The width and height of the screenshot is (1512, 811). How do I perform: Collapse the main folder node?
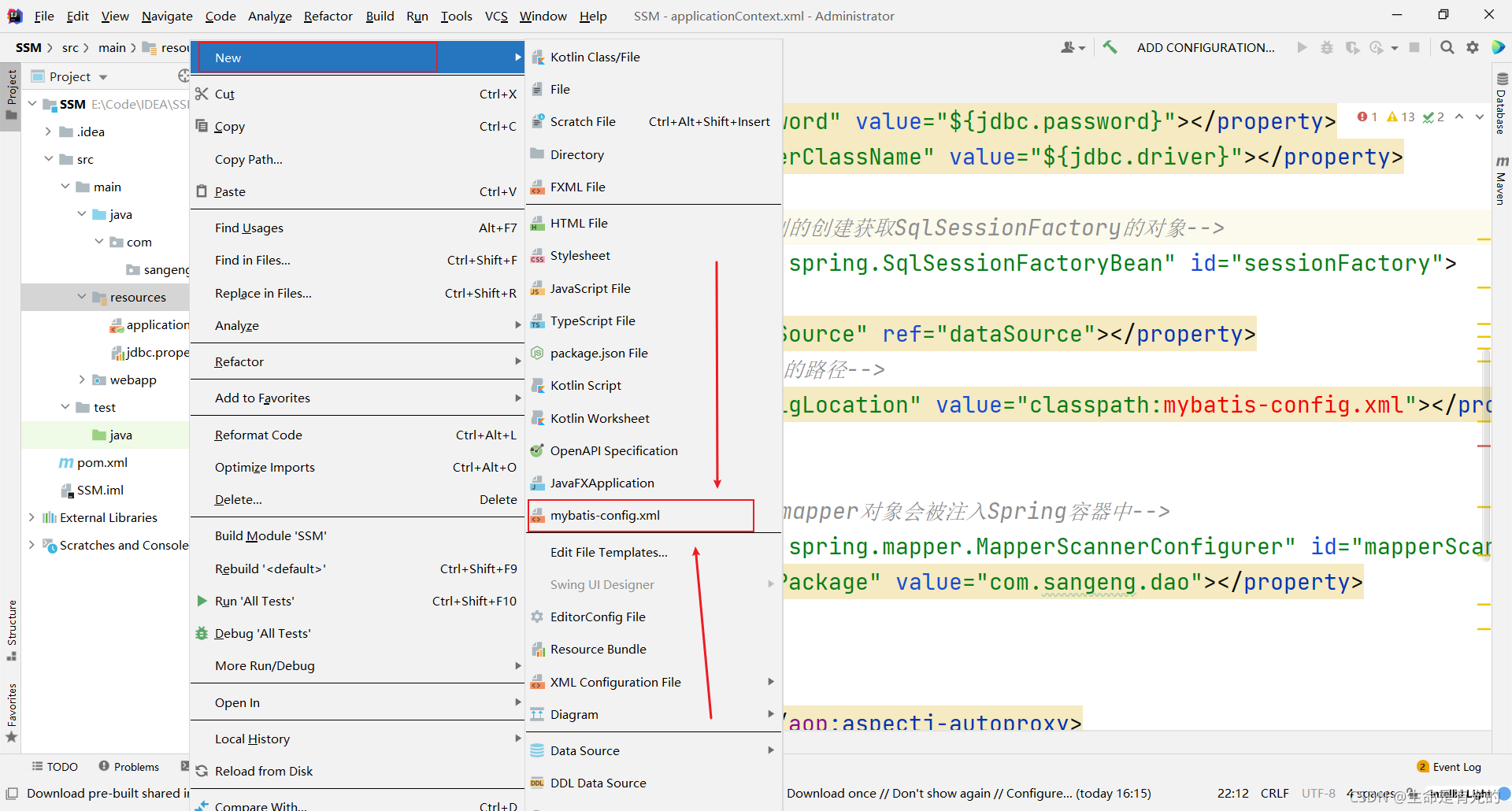point(65,187)
